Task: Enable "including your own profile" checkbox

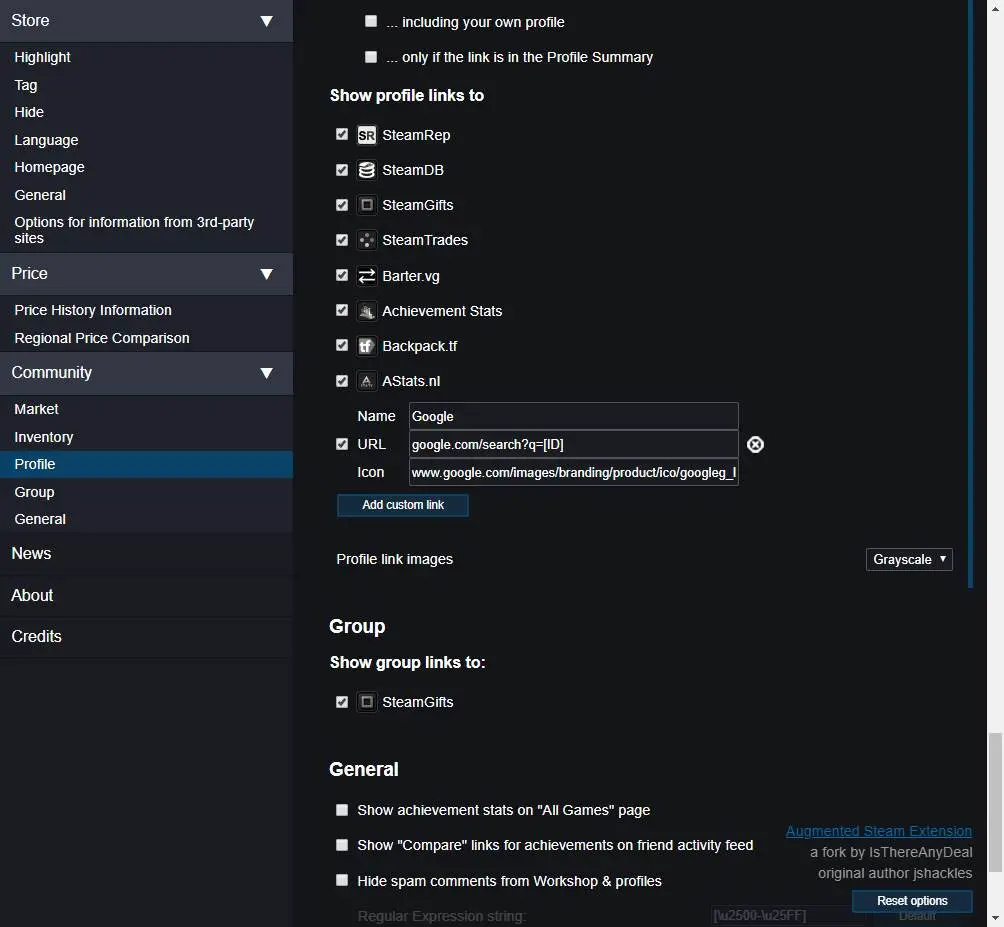Action: point(371,21)
